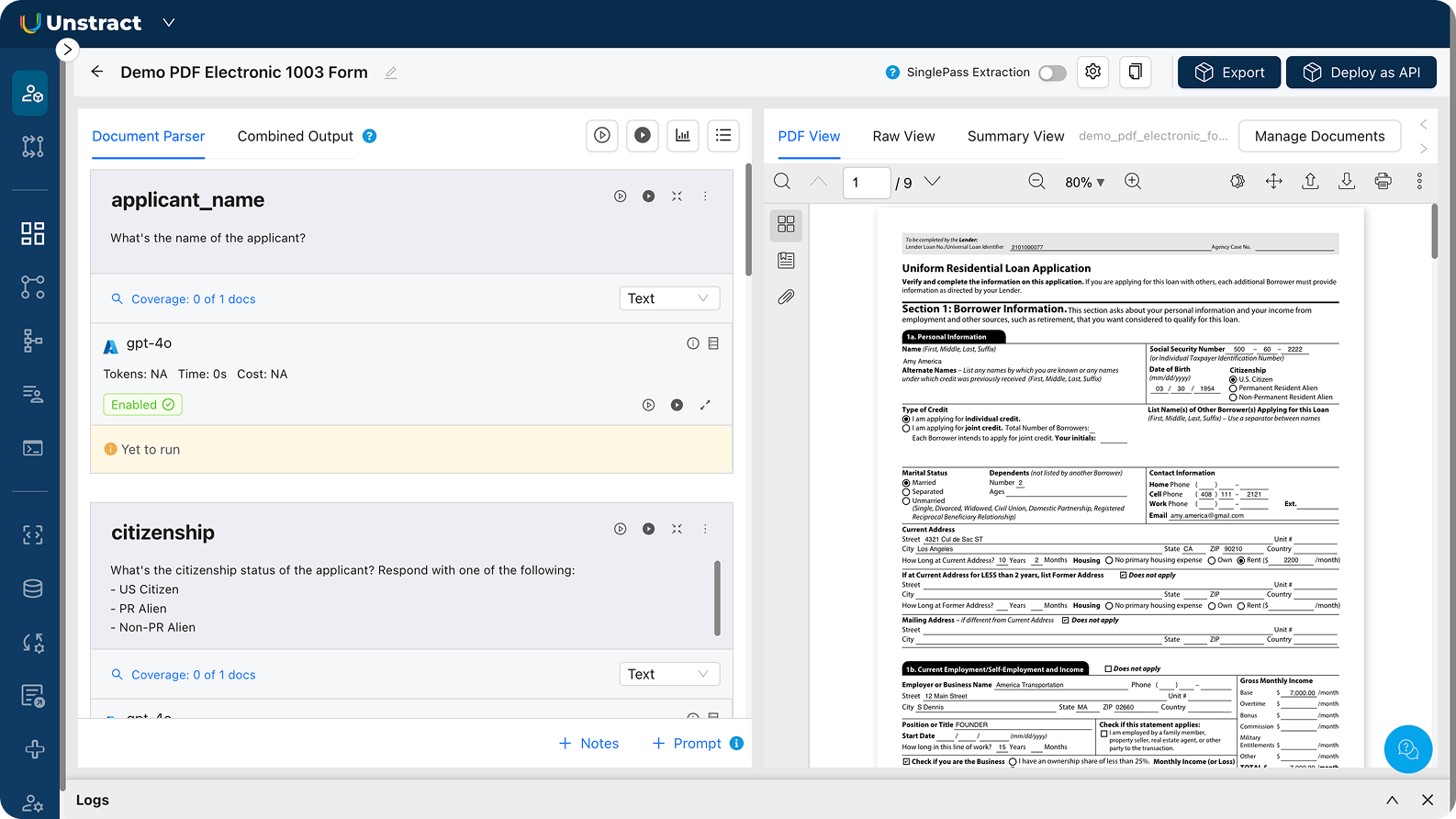Open the chat support bubble
Viewport: 1456px width, 819px height.
(x=1407, y=749)
